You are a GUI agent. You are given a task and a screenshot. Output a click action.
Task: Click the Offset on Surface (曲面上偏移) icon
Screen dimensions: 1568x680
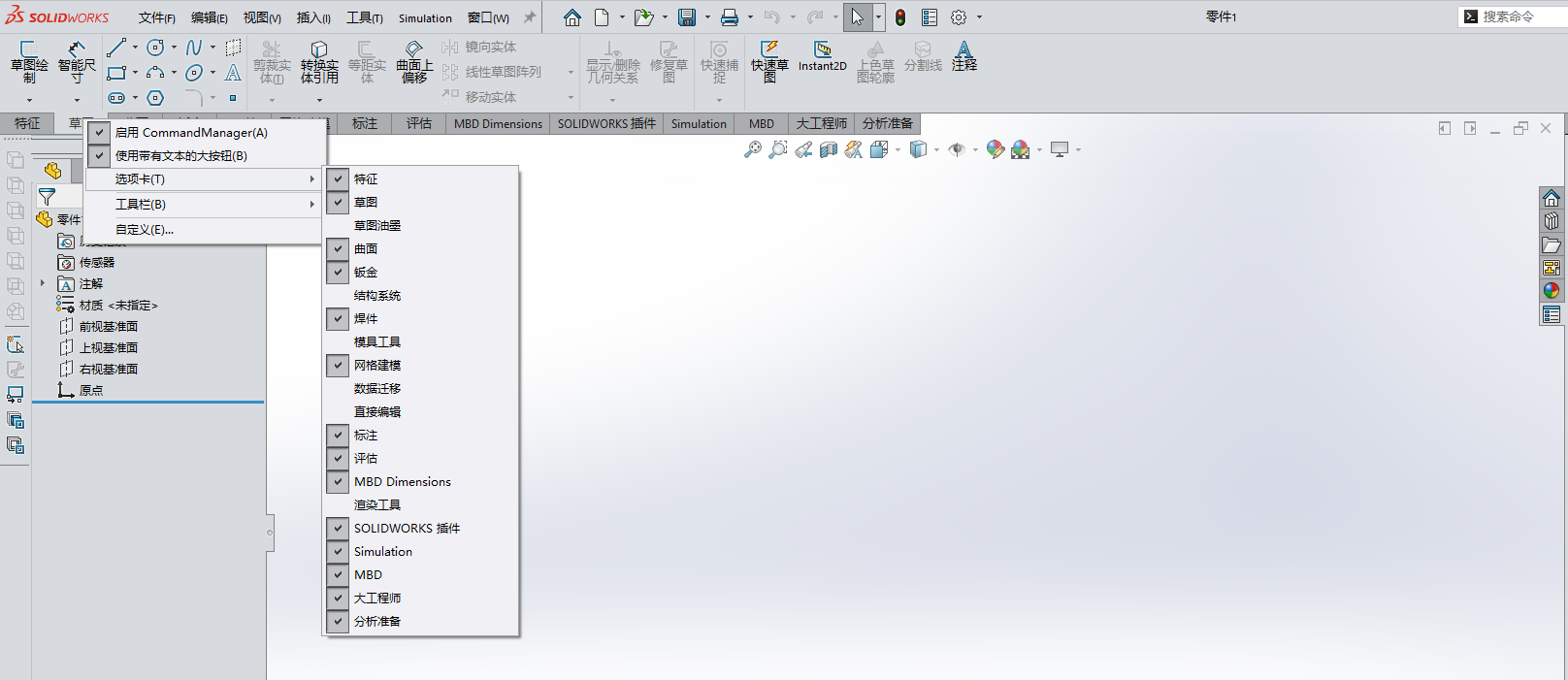414,49
